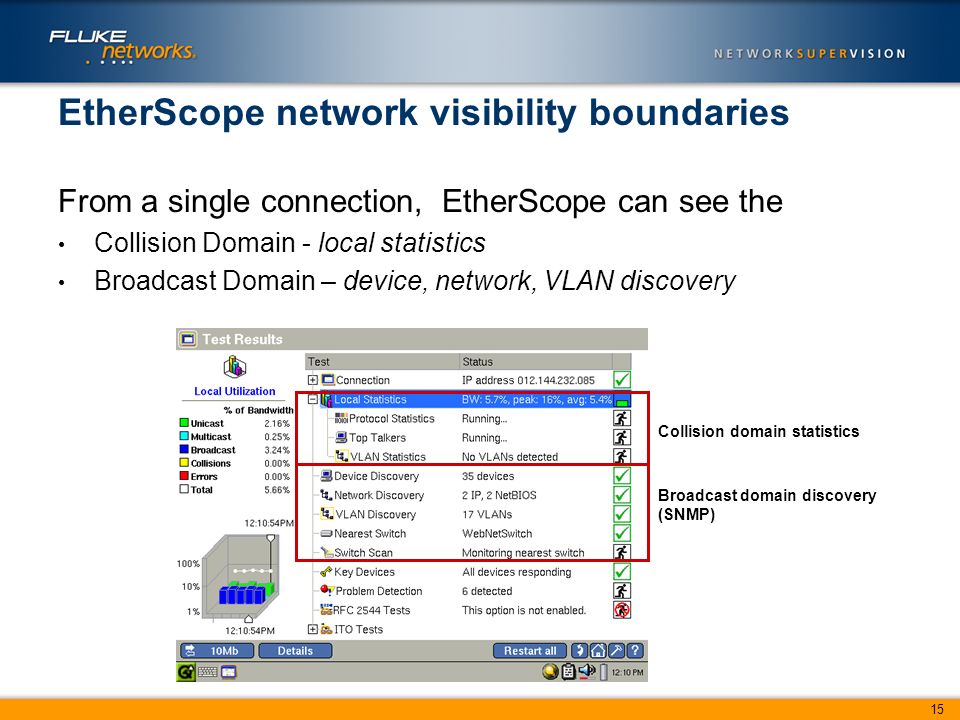The image size is (960, 720).
Task: Click the running status icon for Switch Scan
Action: 621,552
